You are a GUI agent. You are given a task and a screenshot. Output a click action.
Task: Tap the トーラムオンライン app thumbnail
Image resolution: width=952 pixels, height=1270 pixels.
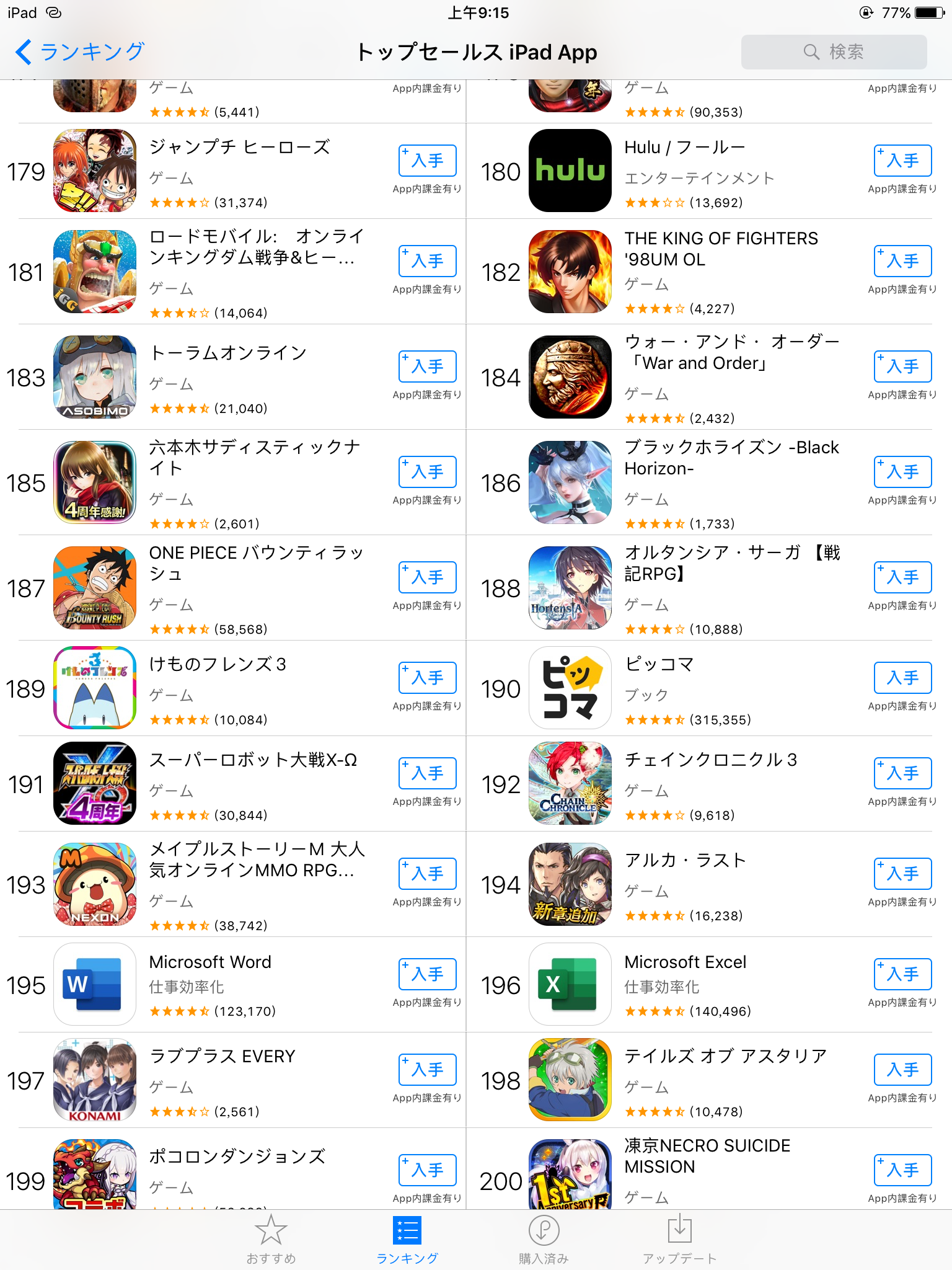click(95, 377)
